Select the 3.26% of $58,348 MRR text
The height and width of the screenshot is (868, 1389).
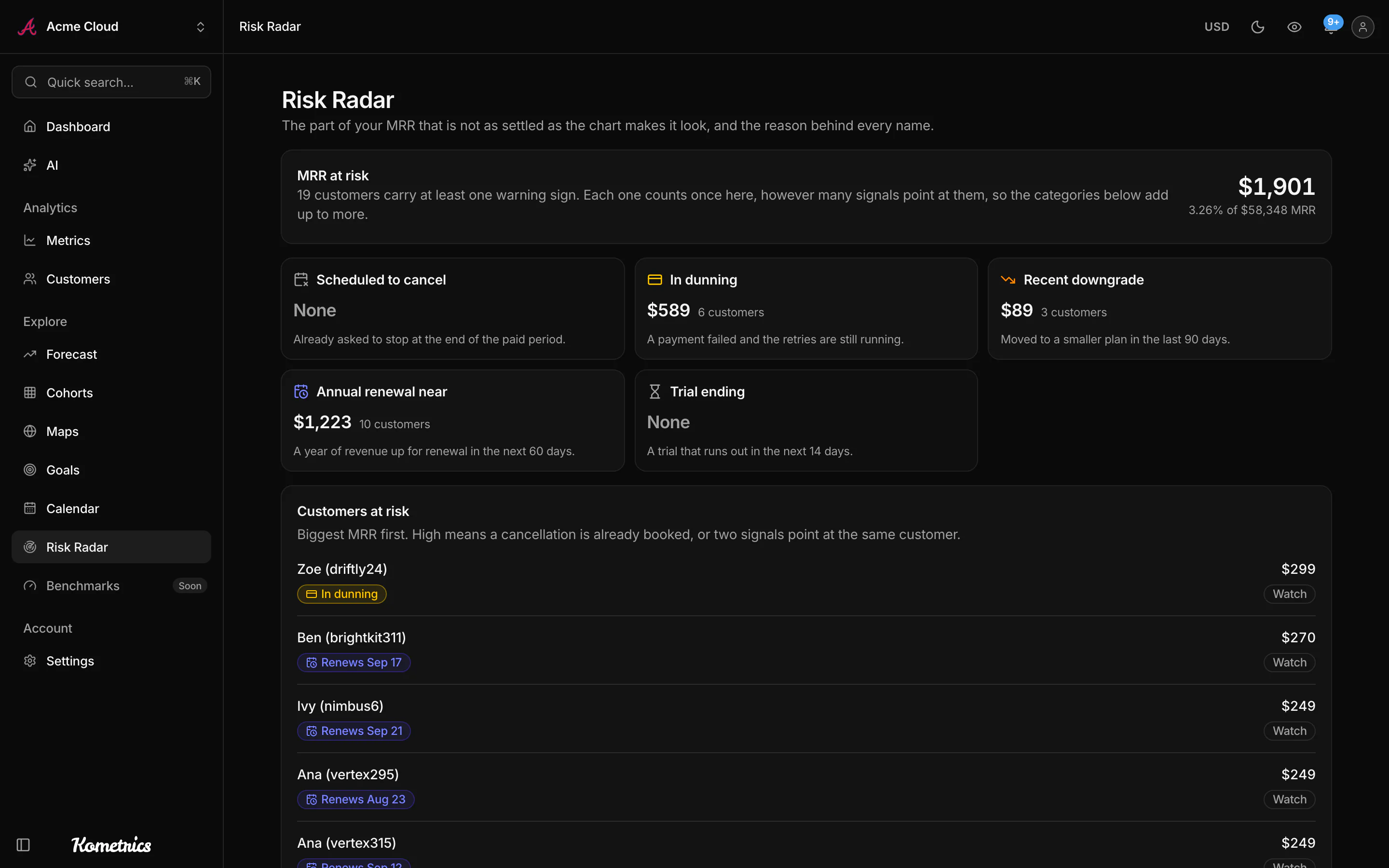(x=1251, y=210)
